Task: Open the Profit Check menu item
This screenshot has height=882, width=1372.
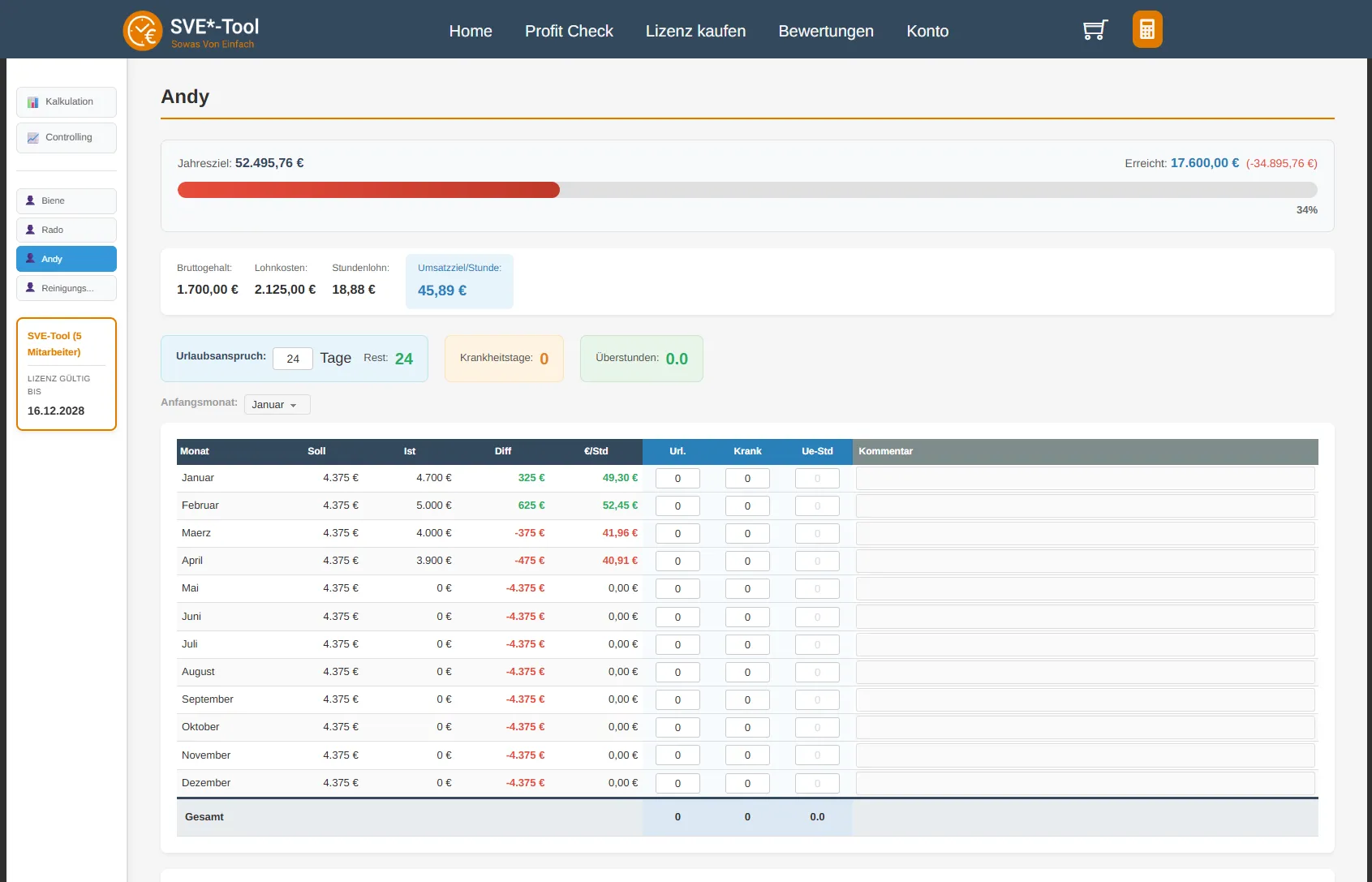Action: [x=569, y=31]
